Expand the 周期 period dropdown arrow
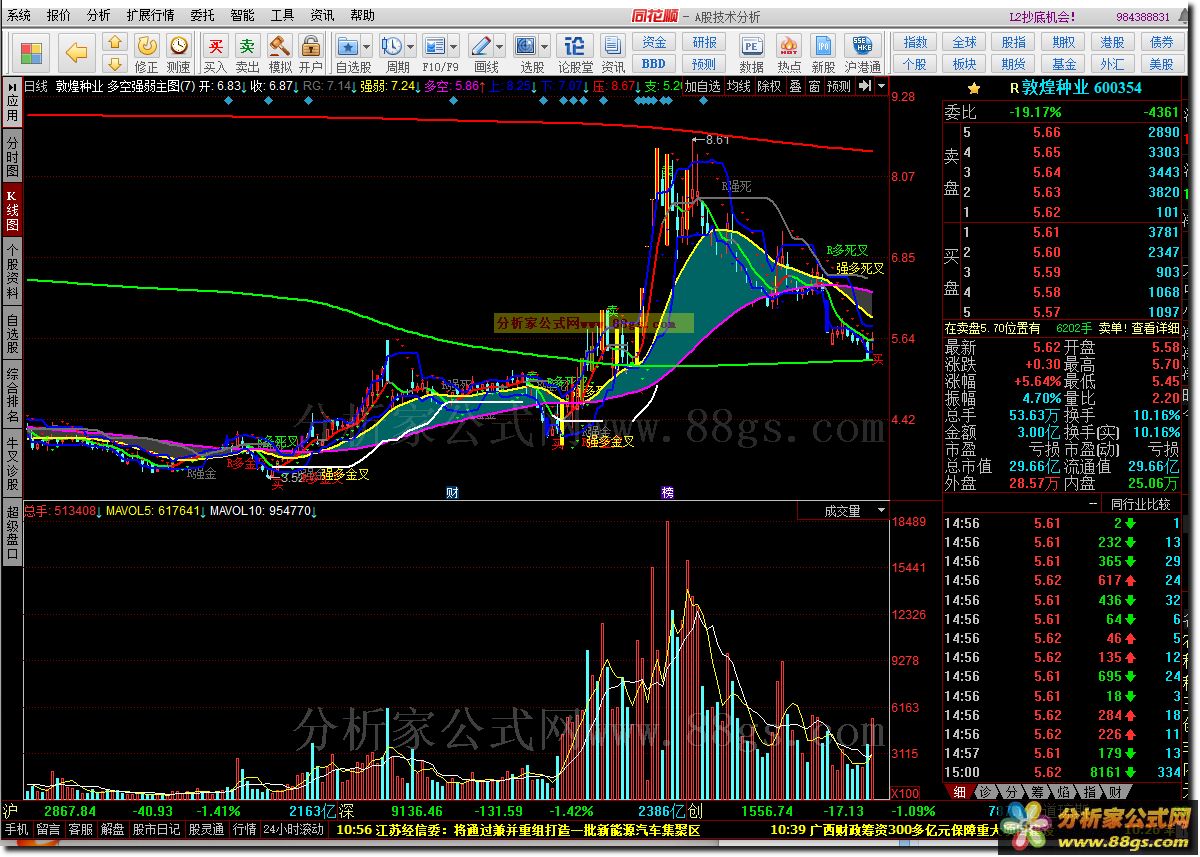This screenshot has width=1200, height=857. click(x=411, y=46)
